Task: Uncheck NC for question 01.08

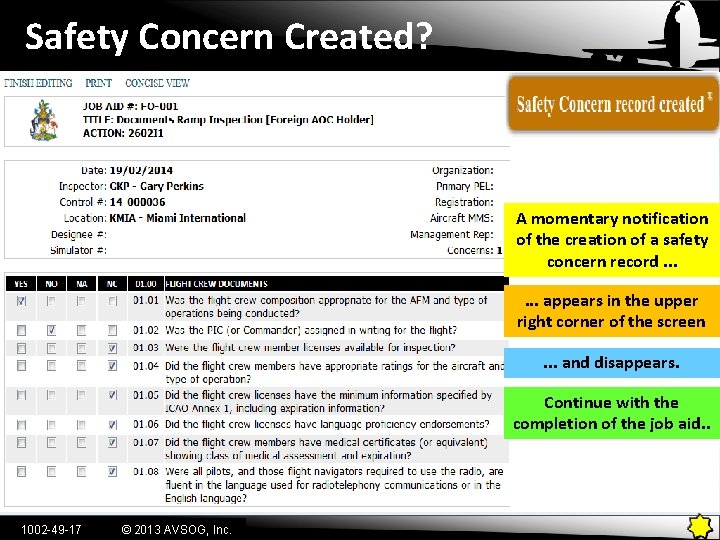Action: coord(112,472)
